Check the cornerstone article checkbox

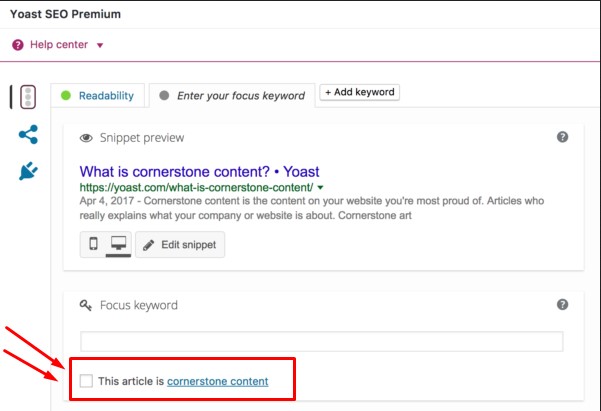(86, 380)
